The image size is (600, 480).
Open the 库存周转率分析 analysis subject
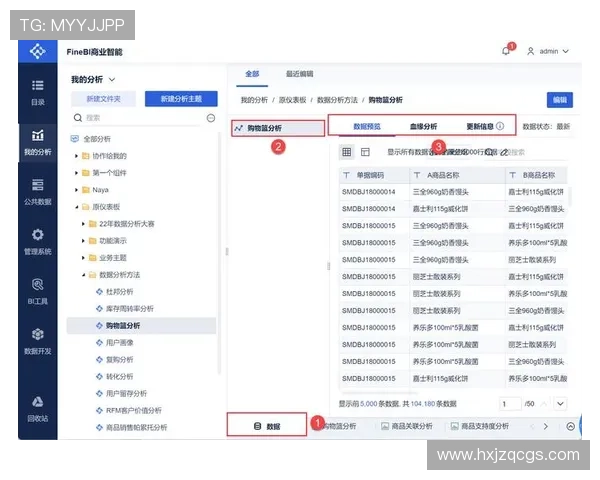pos(130,309)
